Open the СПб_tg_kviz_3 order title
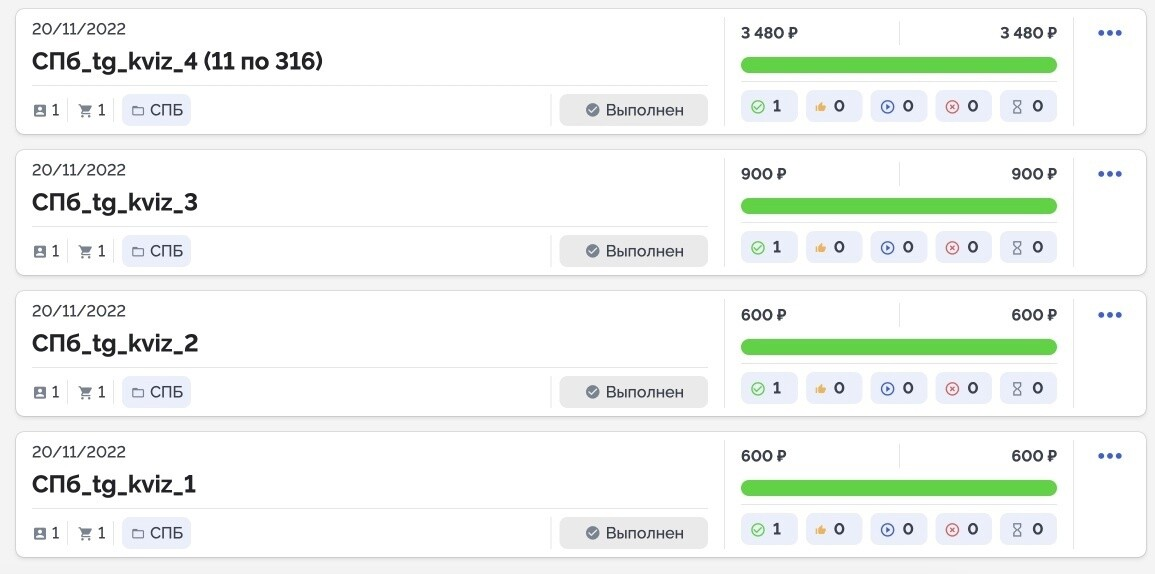Image resolution: width=1155 pixels, height=574 pixels. (115, 203)
